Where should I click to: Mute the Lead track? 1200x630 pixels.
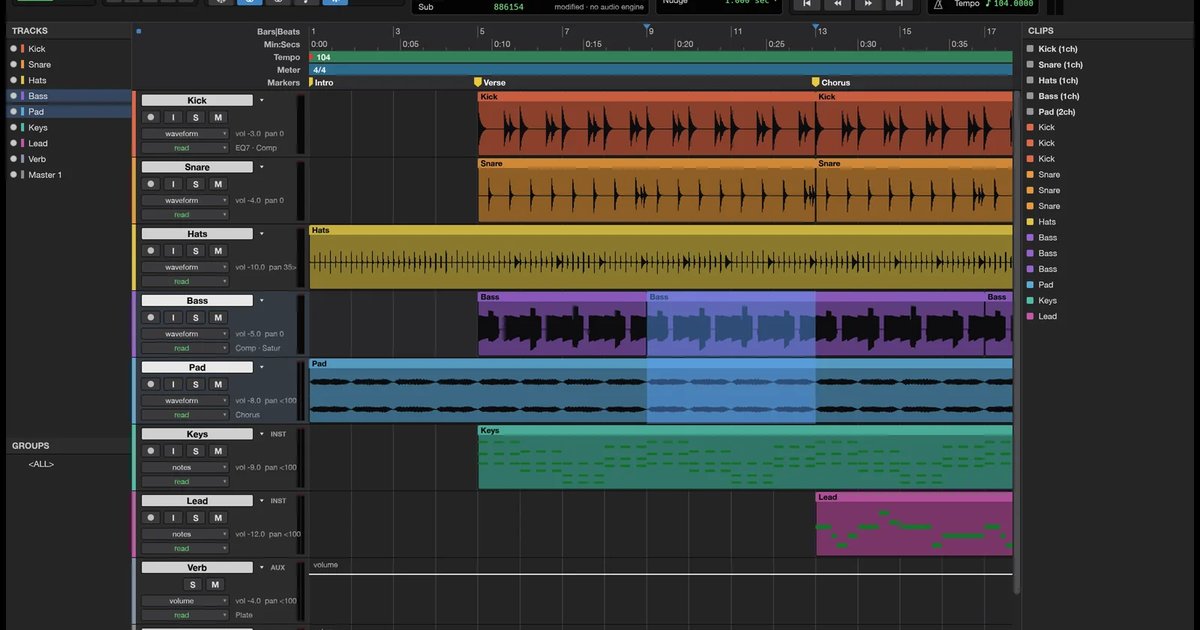(x=218, y=518)
